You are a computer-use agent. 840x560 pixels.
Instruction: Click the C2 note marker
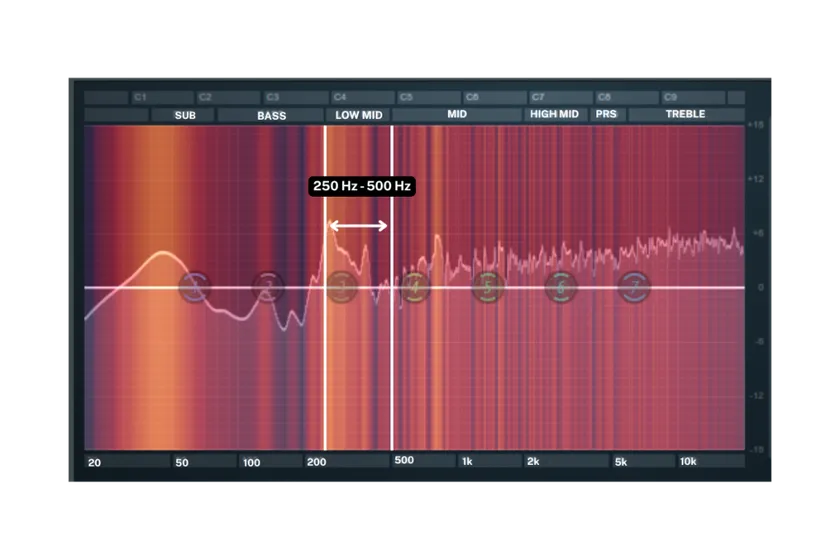point(205,97)
